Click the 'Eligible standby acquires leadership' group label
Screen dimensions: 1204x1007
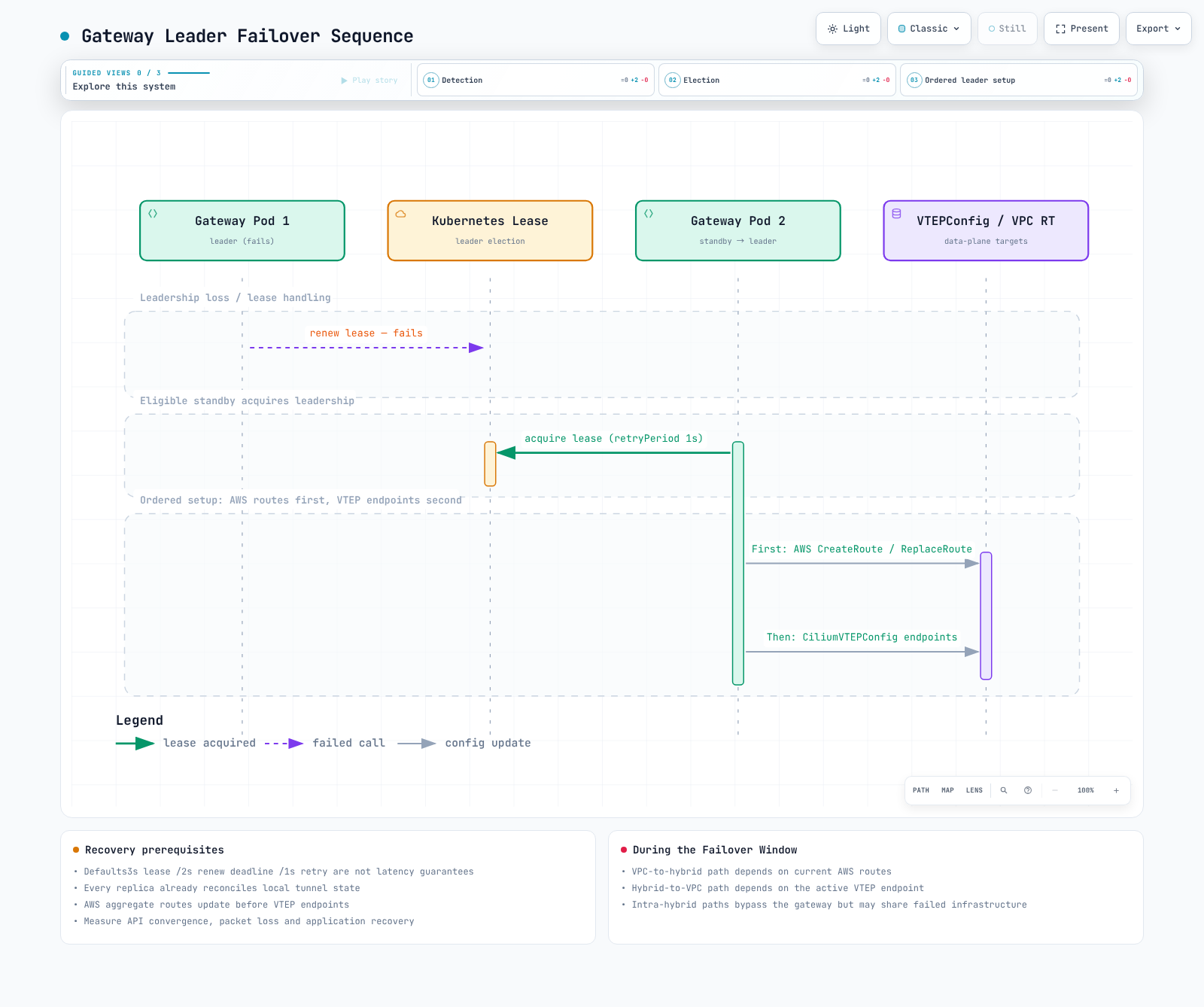tap(247, 401)
